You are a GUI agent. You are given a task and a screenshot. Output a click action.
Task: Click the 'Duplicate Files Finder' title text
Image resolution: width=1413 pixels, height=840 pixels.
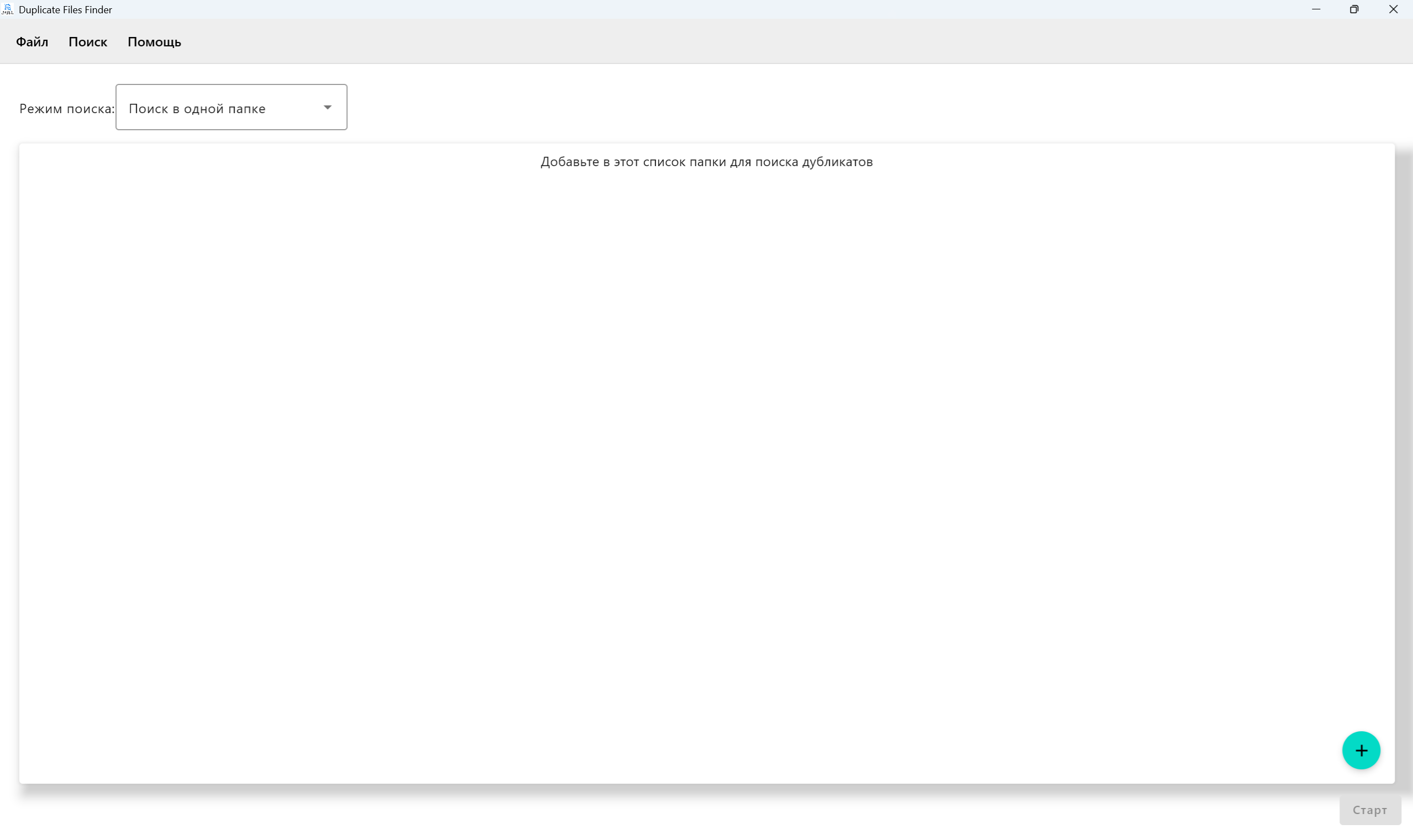click(x=65, y=9)
